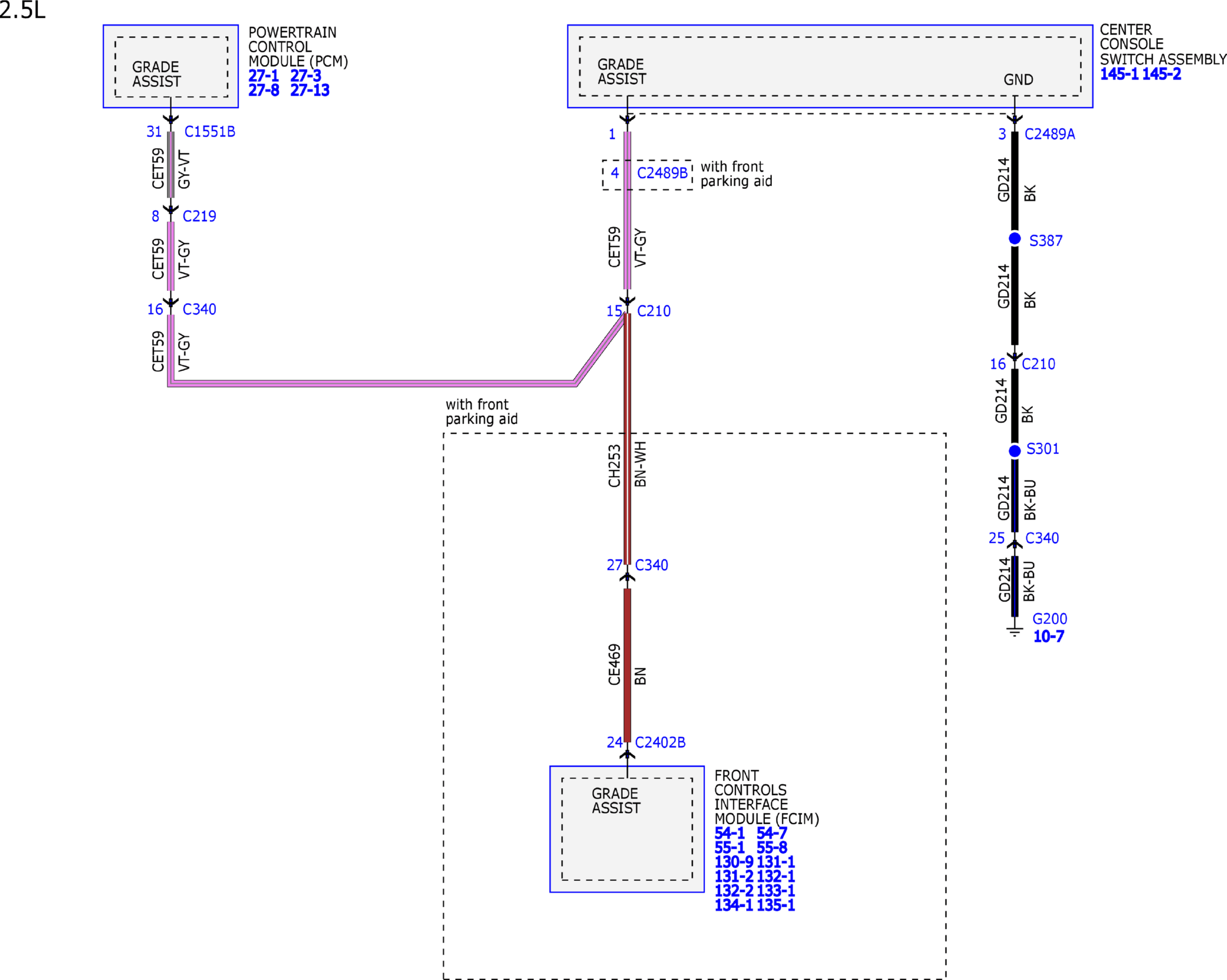Select the Powertrain Control Module box
1227x980 pixels.
(171, 66)
